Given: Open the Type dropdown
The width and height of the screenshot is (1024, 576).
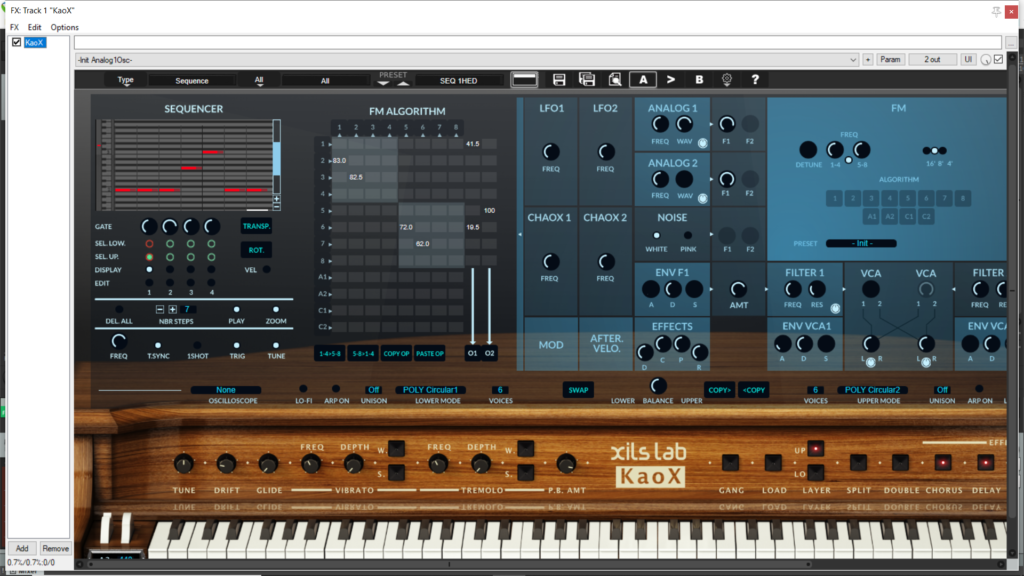Looking at the screenshot, I should point(125,80).
